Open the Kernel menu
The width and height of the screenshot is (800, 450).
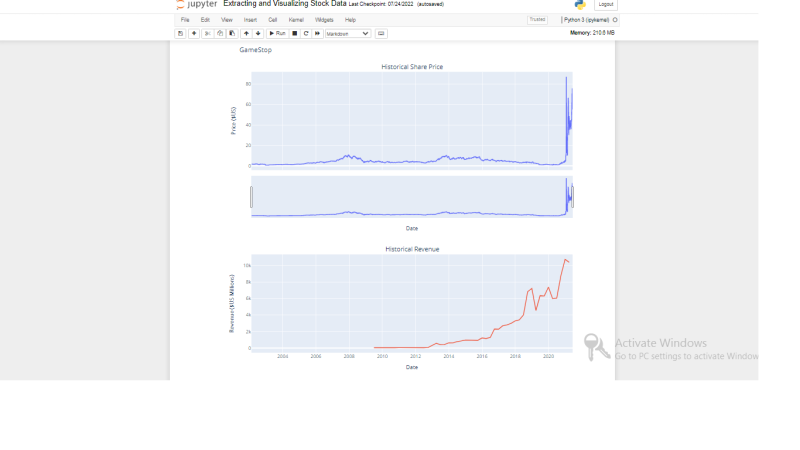click(x=296, y=20)
